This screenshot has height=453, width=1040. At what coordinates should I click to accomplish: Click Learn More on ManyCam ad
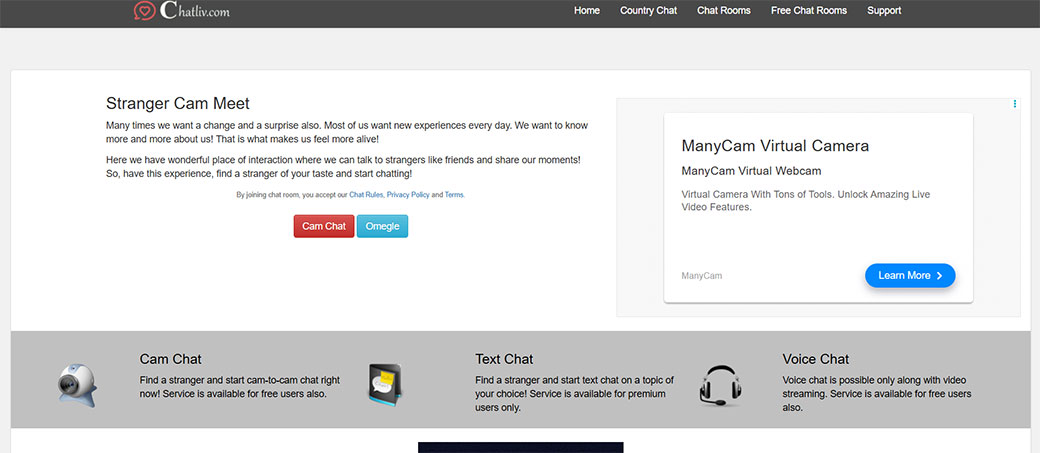910,275
